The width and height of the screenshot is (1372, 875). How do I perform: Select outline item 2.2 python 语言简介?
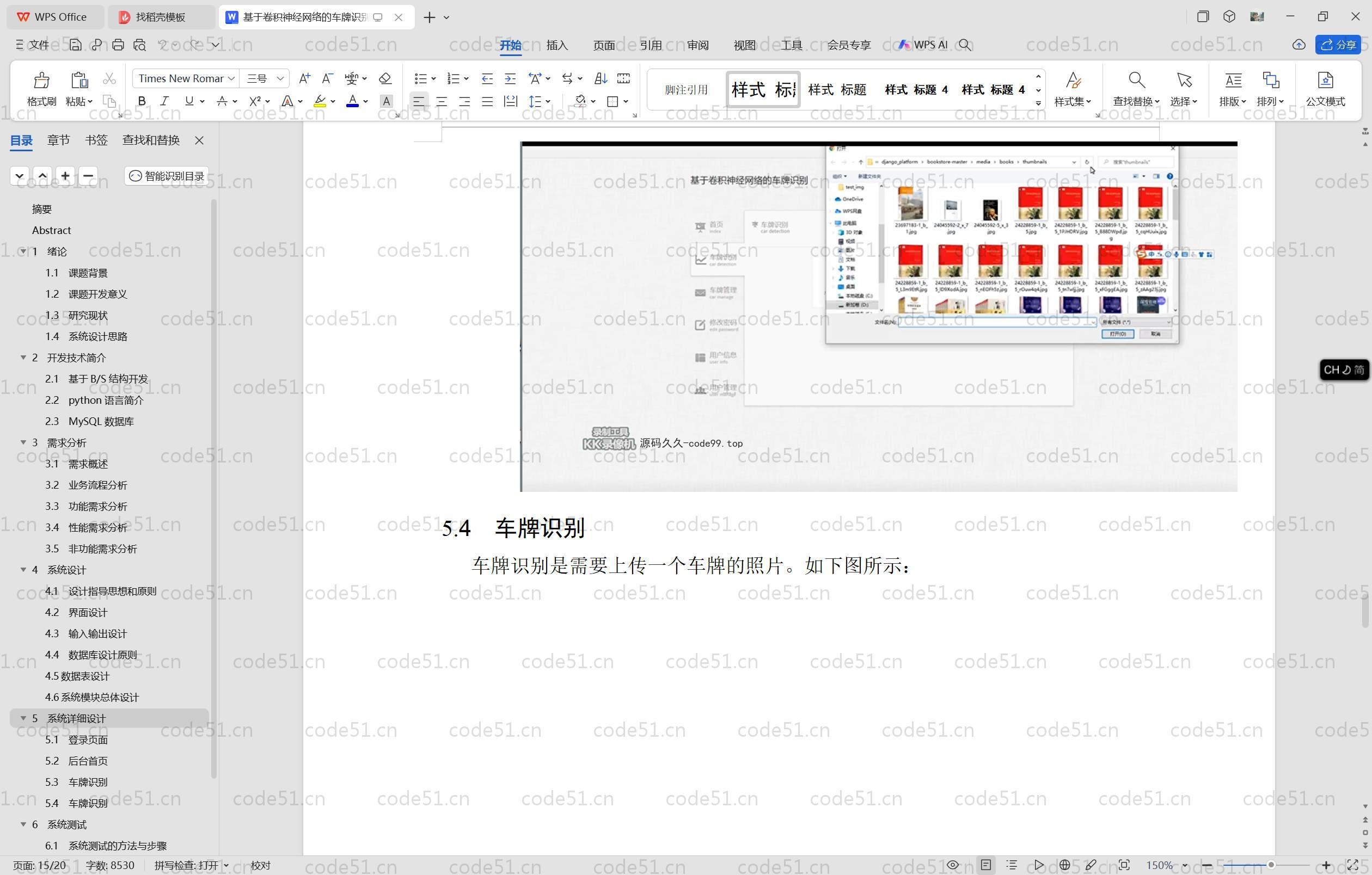pos(94,400)
